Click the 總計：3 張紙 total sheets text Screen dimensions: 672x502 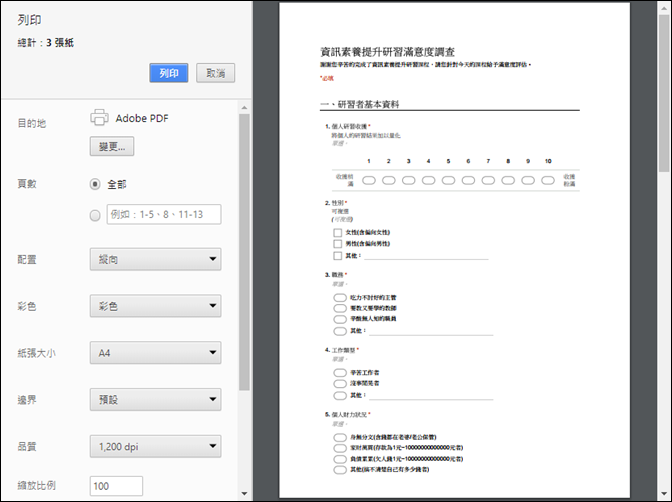click(x=45, y=42)
